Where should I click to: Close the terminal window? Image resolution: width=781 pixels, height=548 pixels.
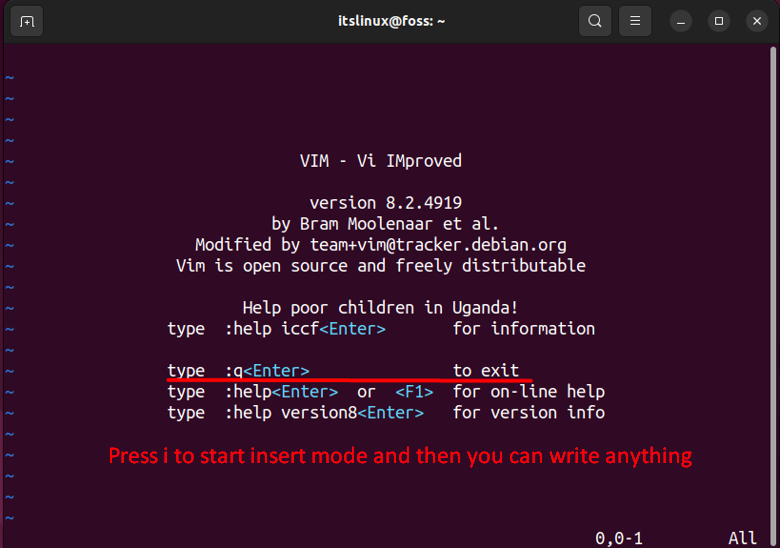click(757, 21)
